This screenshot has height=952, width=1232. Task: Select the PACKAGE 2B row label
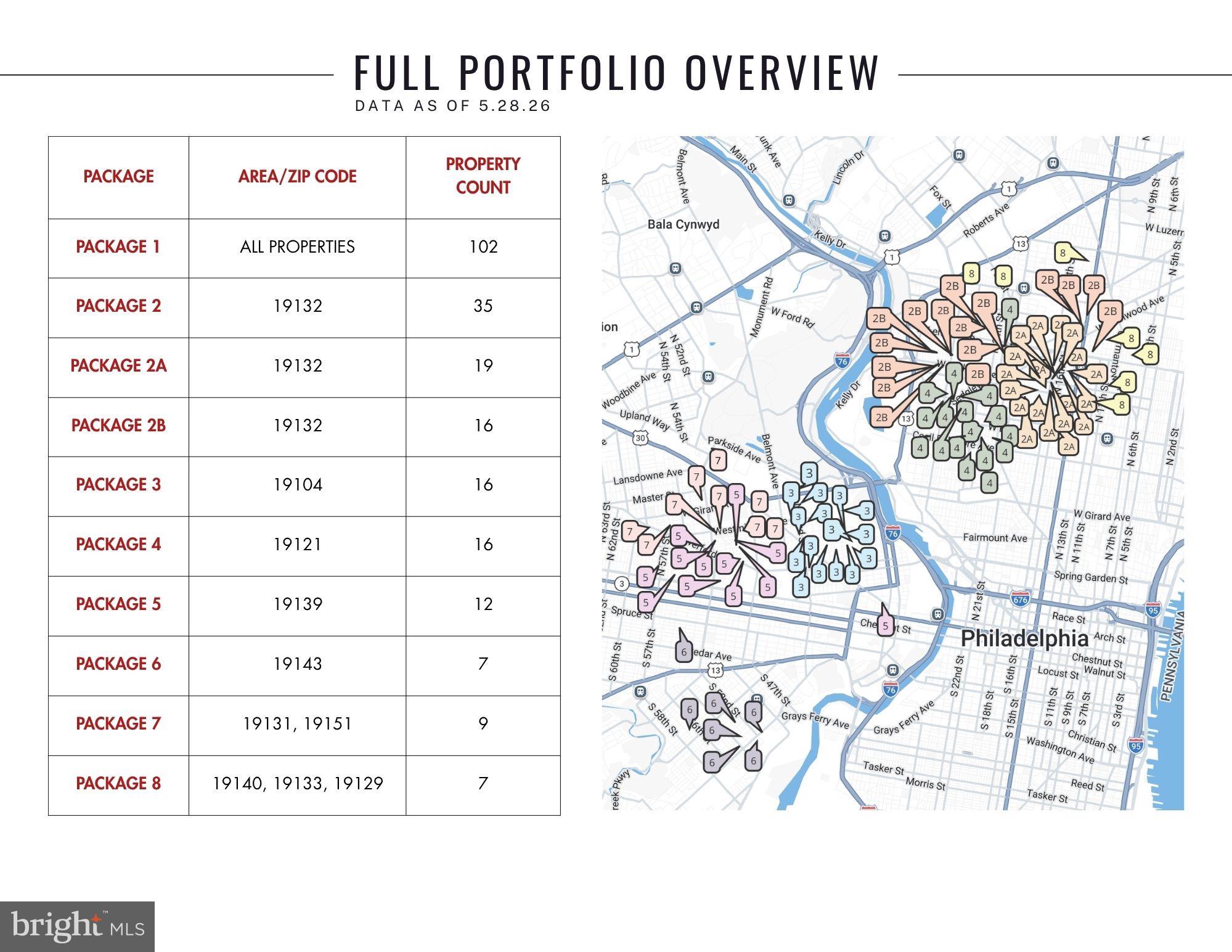118,426
